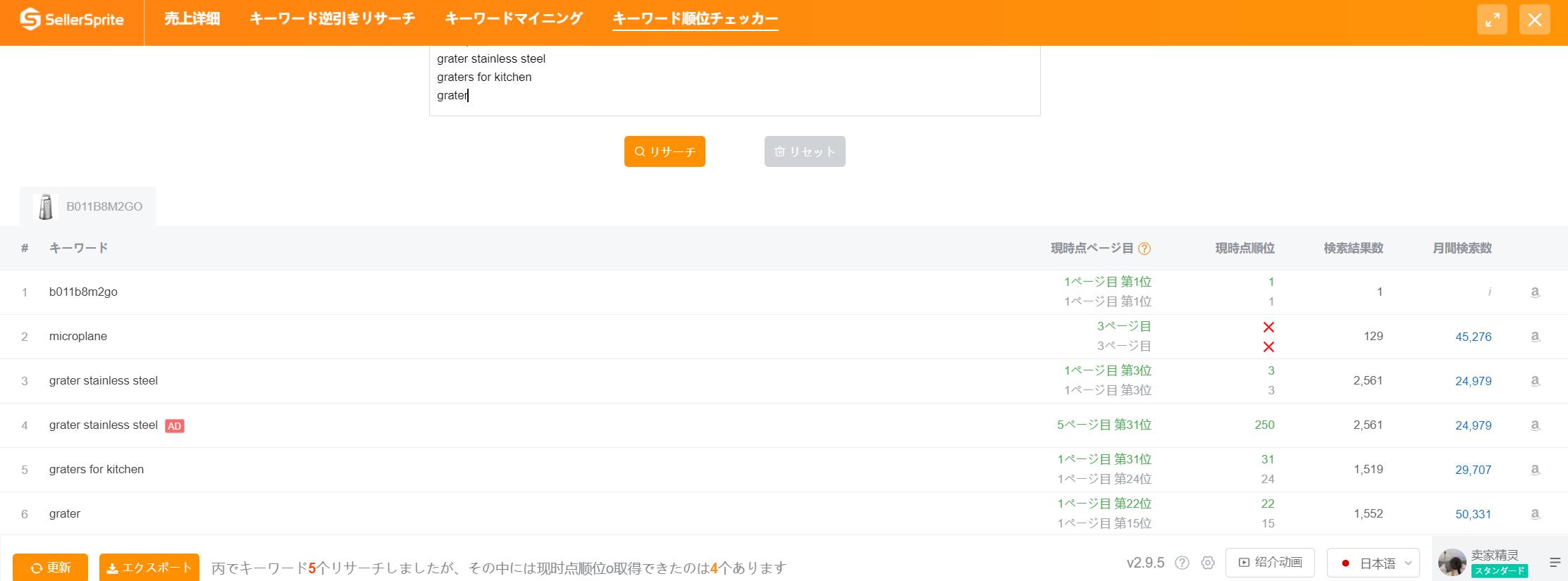Click into the keyword textarea
The height and width of the screenshot is (581, 1568).
click(734, 80)
